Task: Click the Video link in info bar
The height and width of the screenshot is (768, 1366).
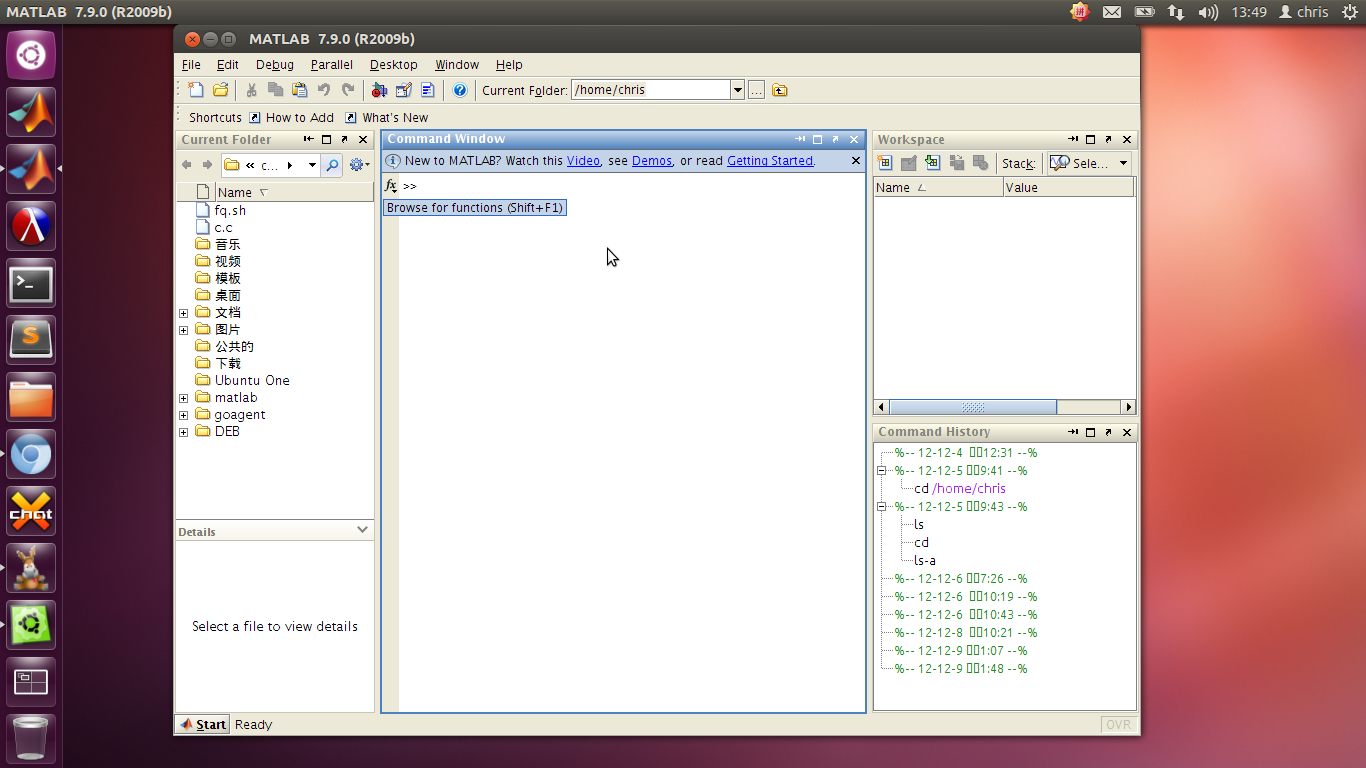Action: click(x=583, y=161)
